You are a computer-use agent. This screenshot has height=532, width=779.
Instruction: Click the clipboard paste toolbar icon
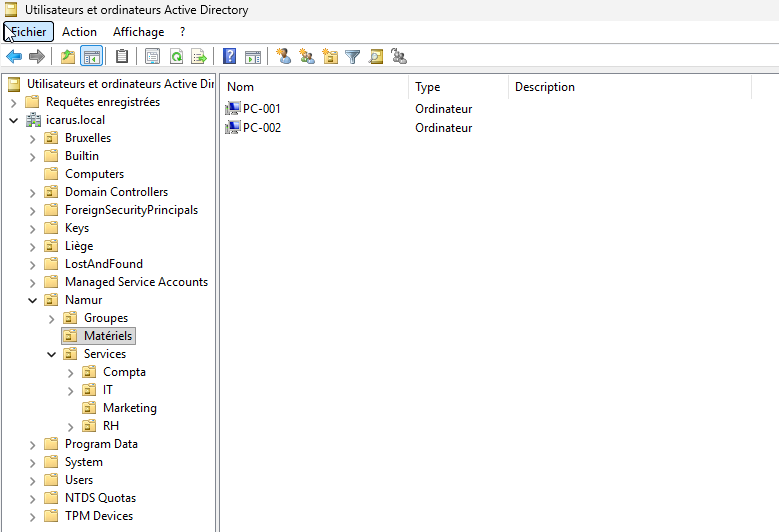[x=122, y=56]
